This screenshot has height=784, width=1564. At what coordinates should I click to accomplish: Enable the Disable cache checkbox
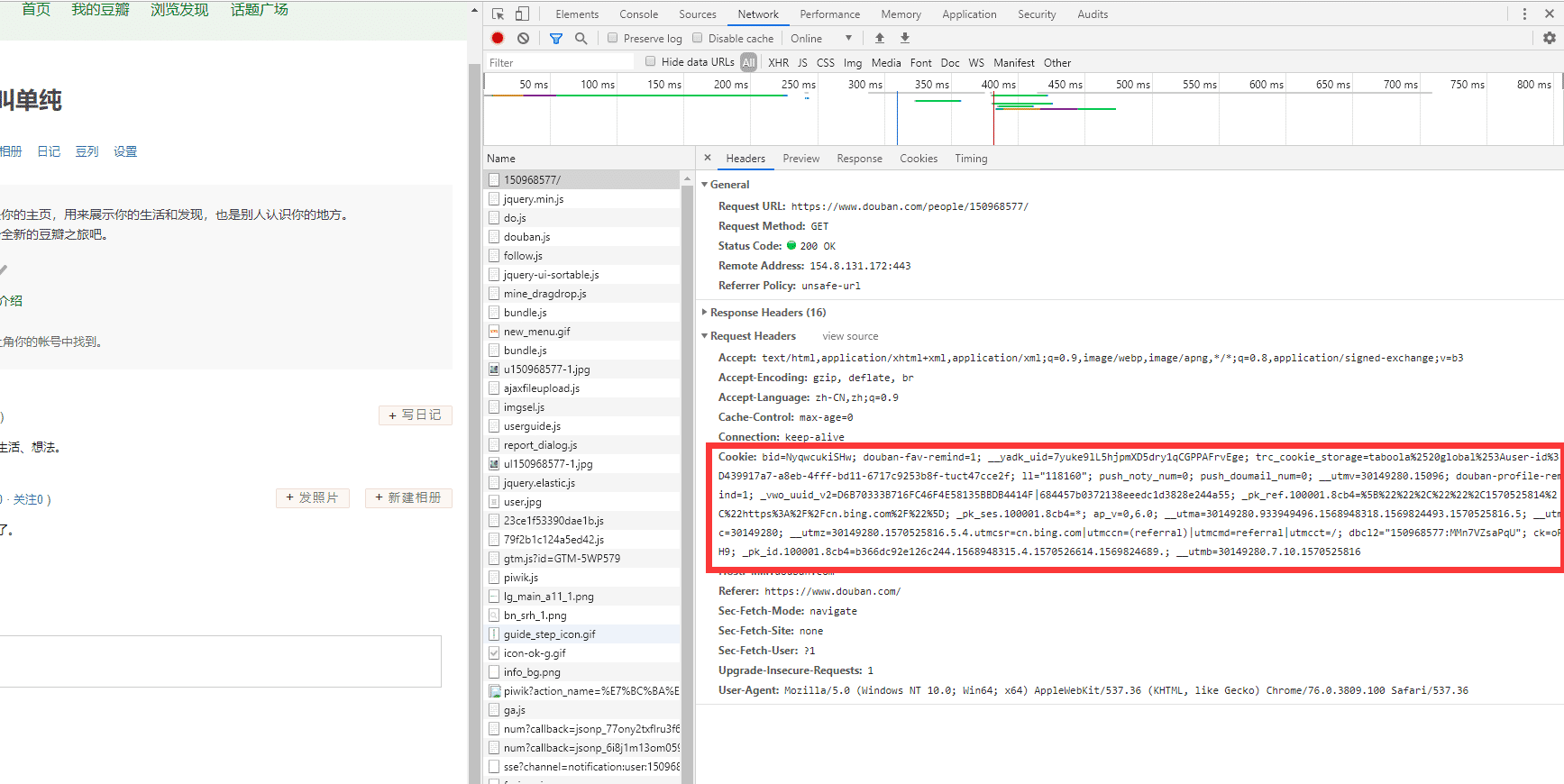coord(698,38)
